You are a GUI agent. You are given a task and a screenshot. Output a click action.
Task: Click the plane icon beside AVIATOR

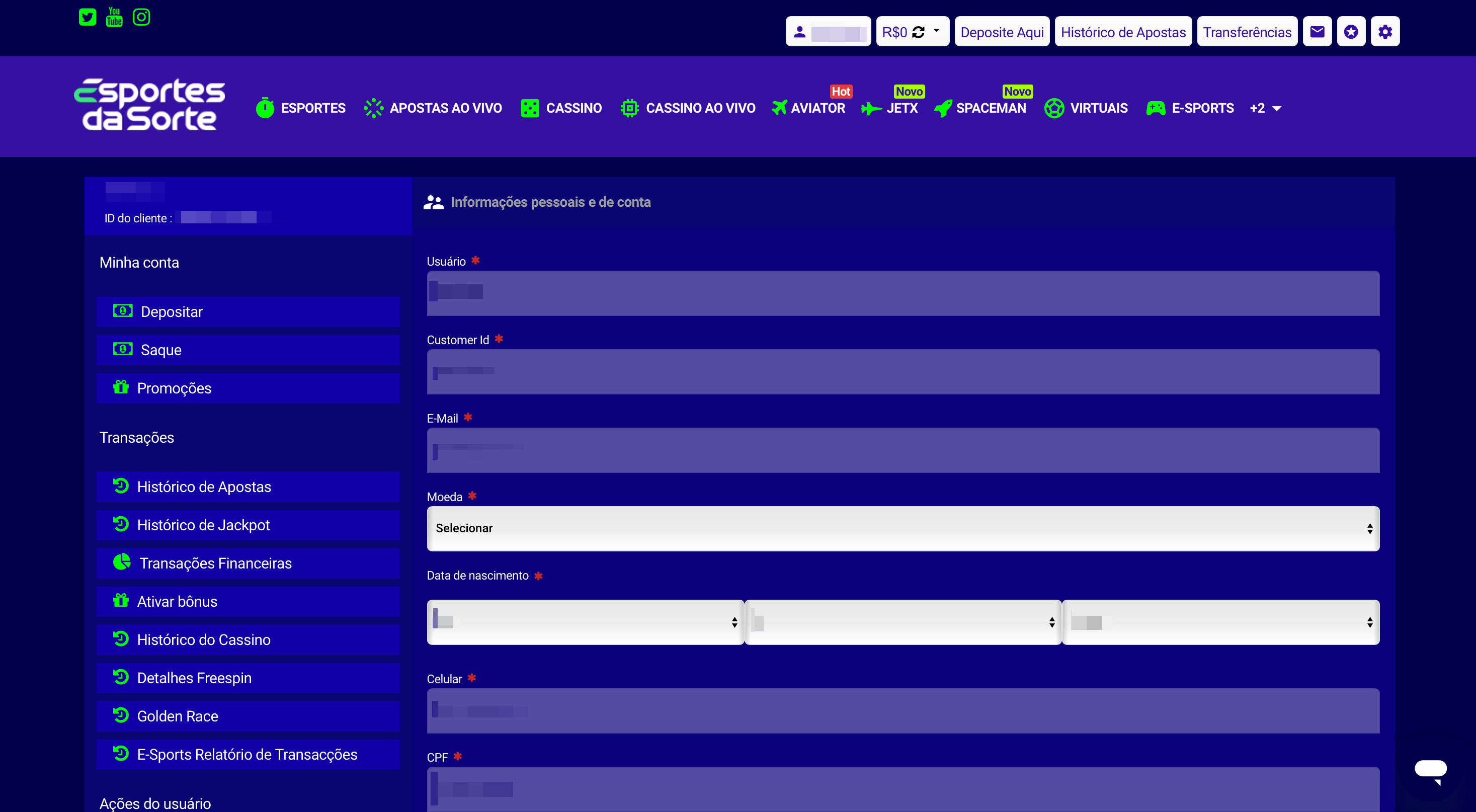[x=779, y=108]
